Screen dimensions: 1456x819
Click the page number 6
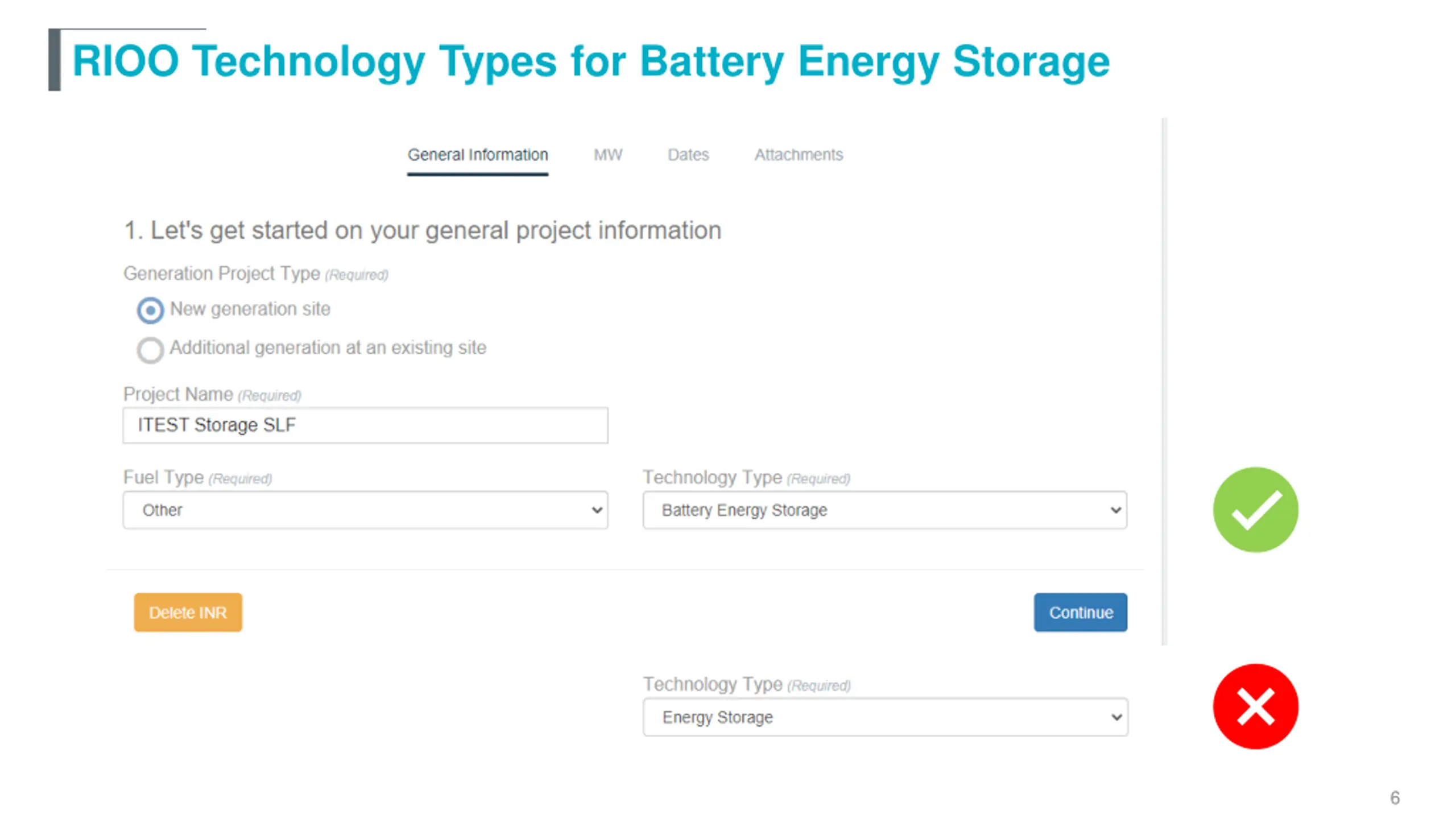coord(1395,798)
